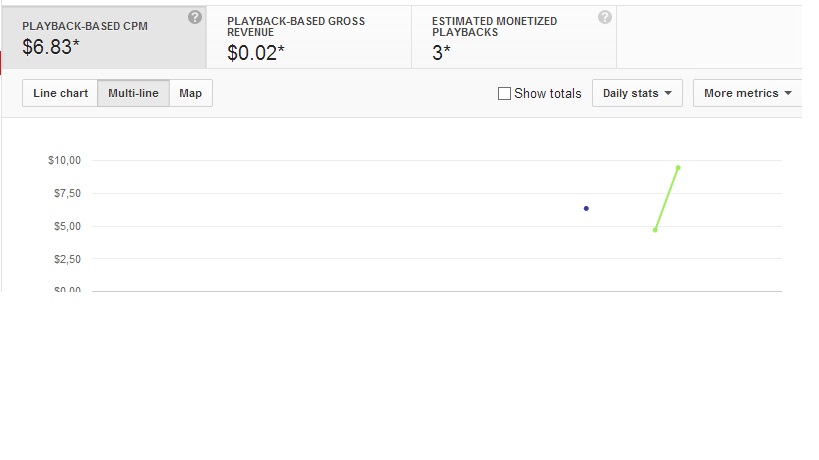Click the purple data point on chart
The width and height of the screenshot is (819, 460).
coord(586,208)
